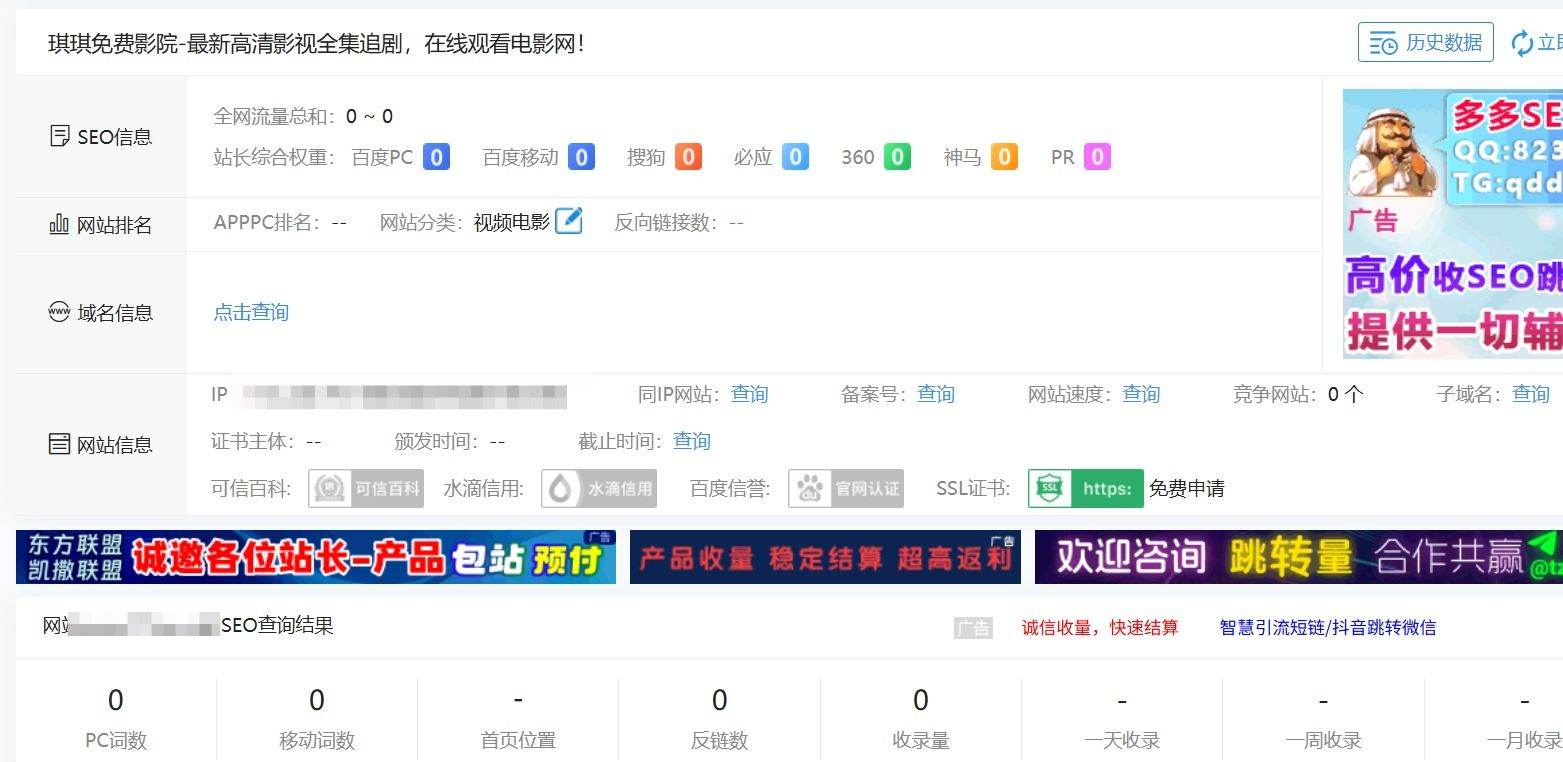Viewport: 1563px width, 762px height.
Task: Click the 百度PC weight badge
Action: [436, 157]
